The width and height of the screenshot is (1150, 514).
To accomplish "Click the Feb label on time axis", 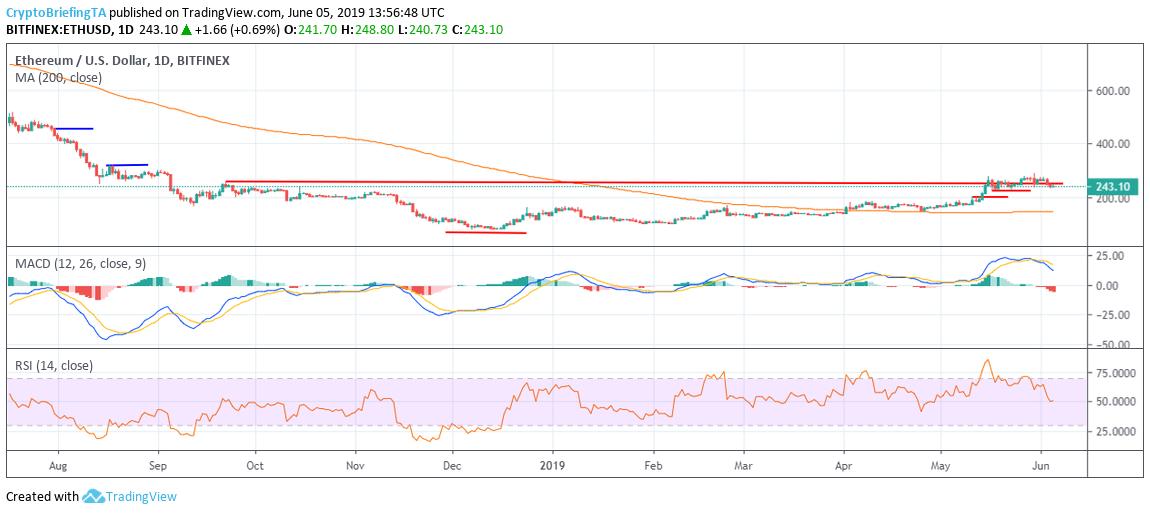I will click(x=654, y=464).
